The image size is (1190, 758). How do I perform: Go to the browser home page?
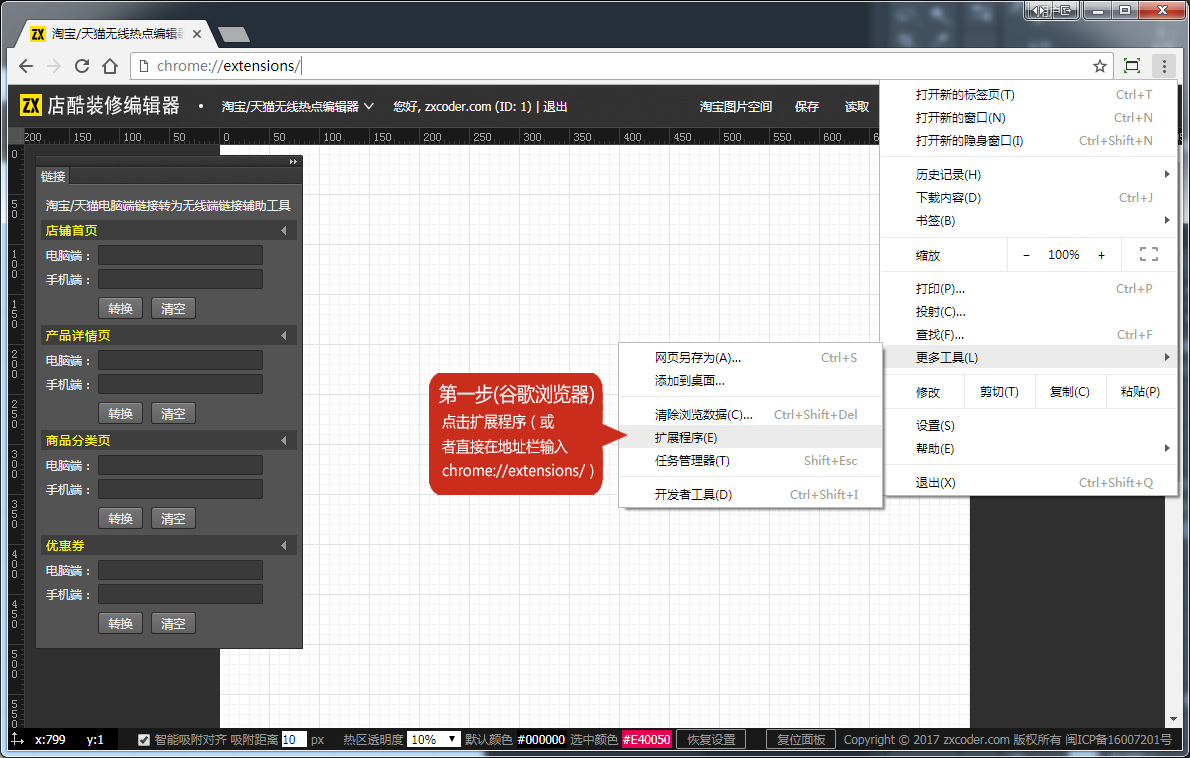[x=110, y=66]
